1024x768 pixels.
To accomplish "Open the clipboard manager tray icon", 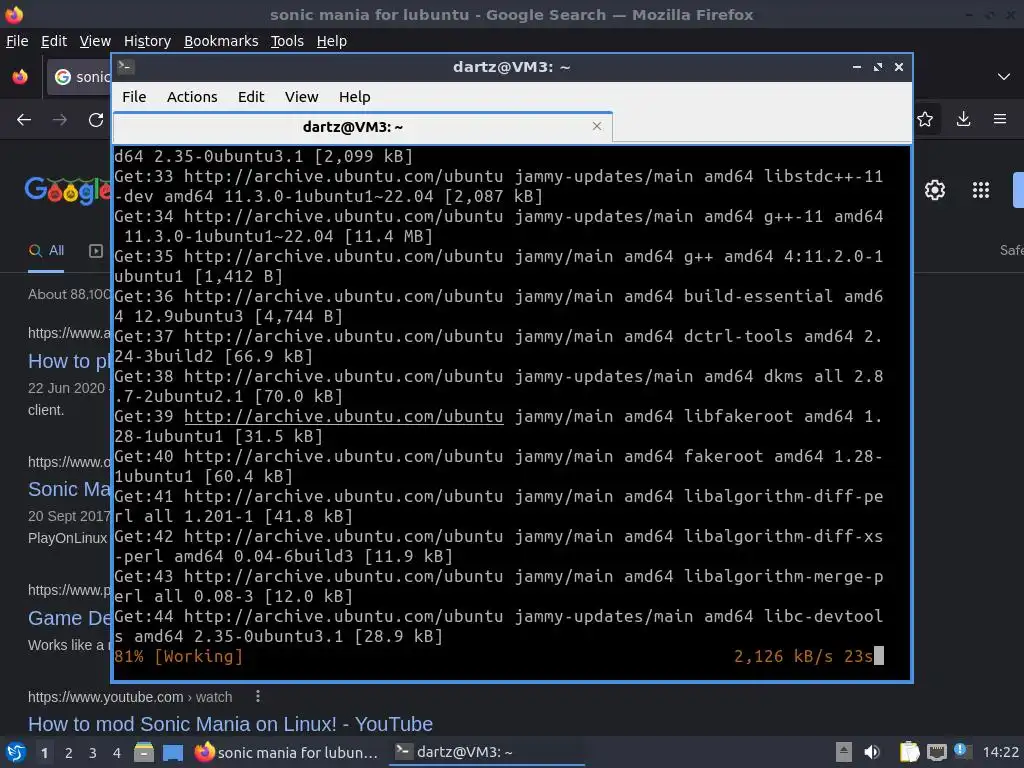I will [x=909, y=752].
